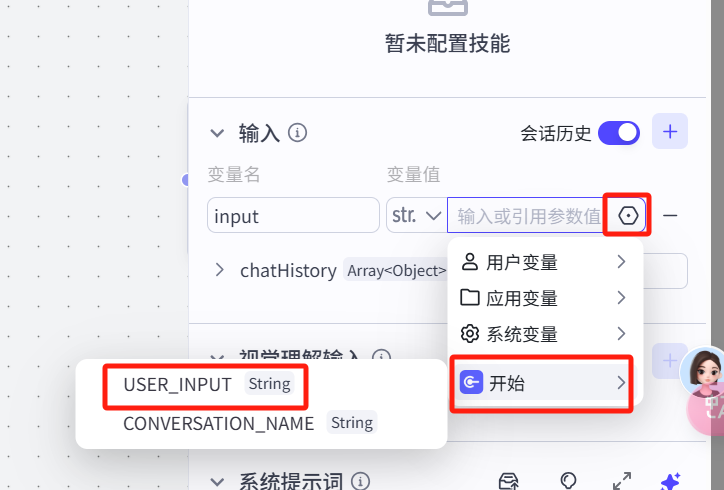Click the AI sparkle optimize icon

pos(670,481)
